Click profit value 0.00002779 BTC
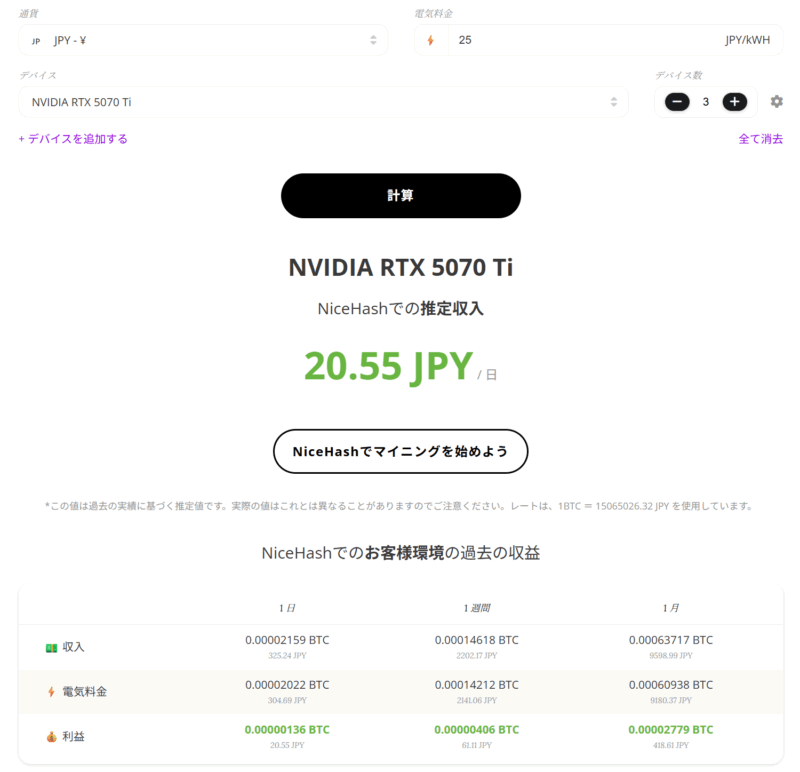The height and width of the screenshot is (772, 800). tap(671, 730)
